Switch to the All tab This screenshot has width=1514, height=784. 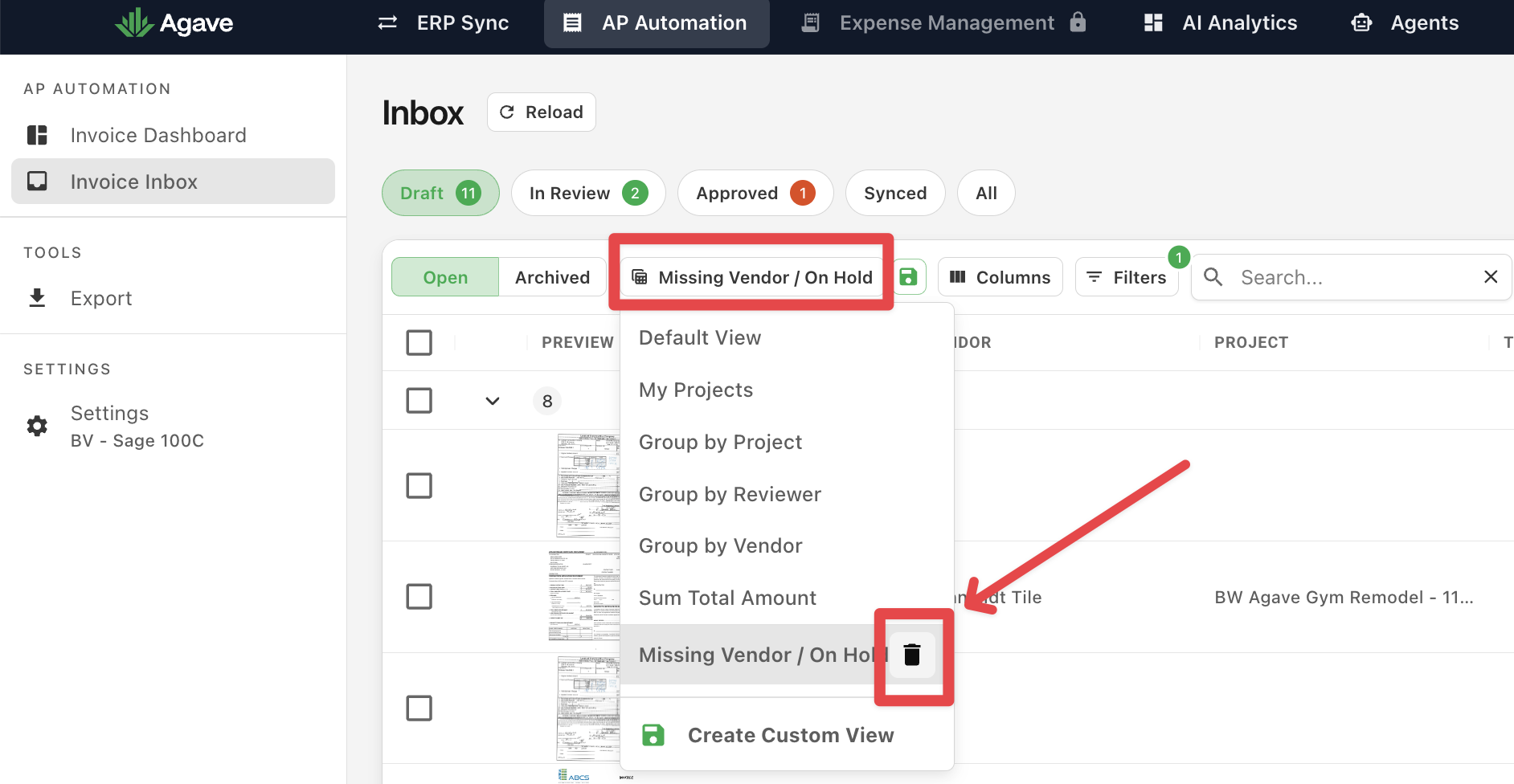(x=986, y=193)
